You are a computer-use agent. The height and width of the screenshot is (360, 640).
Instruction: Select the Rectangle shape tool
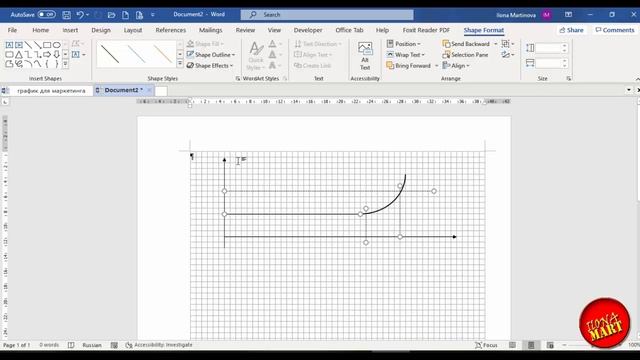pos(47,45)
